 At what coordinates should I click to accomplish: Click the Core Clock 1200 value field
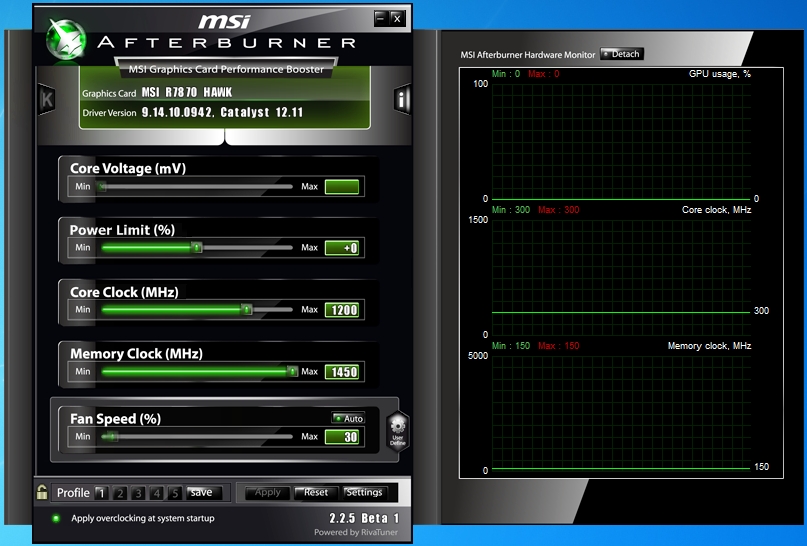(x=342, y=310)
